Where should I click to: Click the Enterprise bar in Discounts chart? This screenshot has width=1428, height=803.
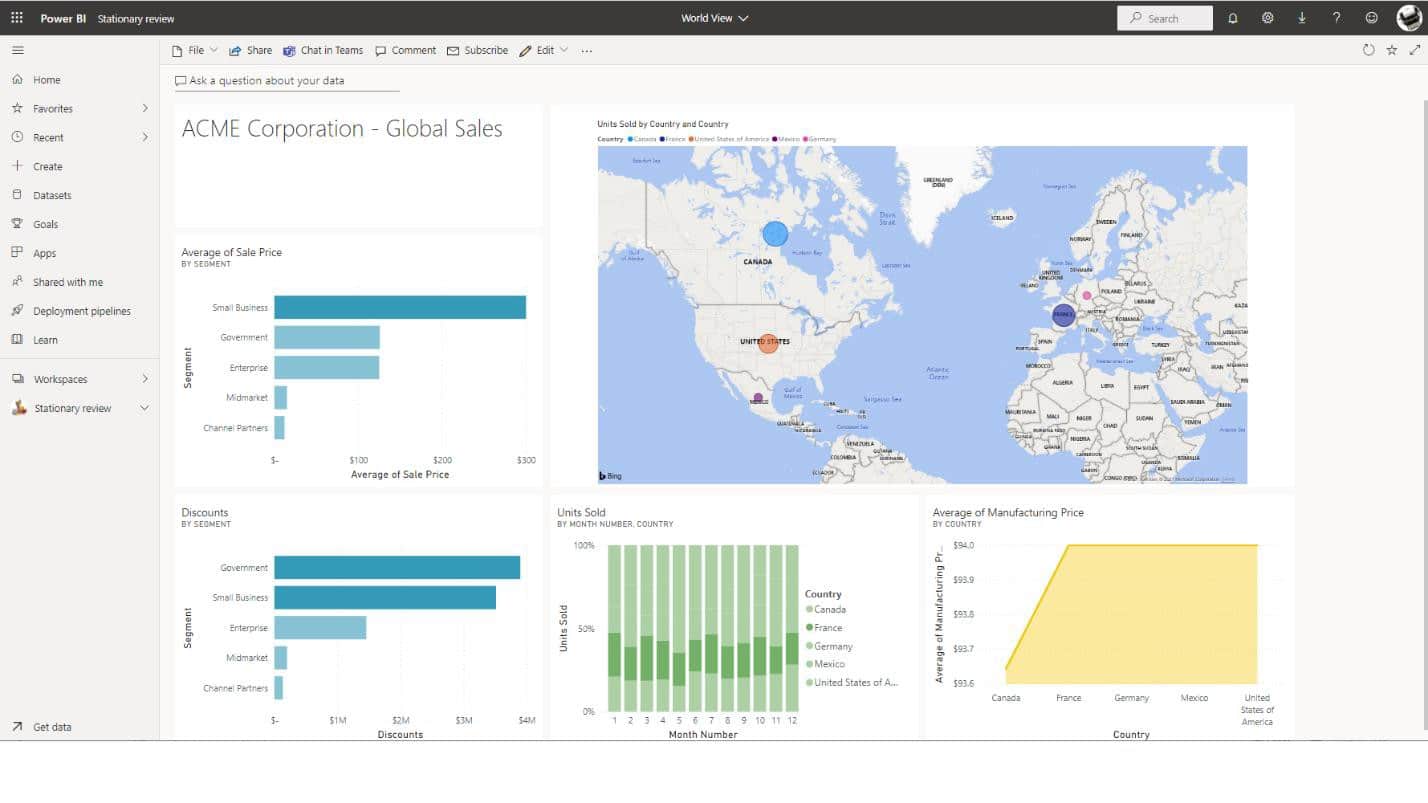(x=320, y=627)
